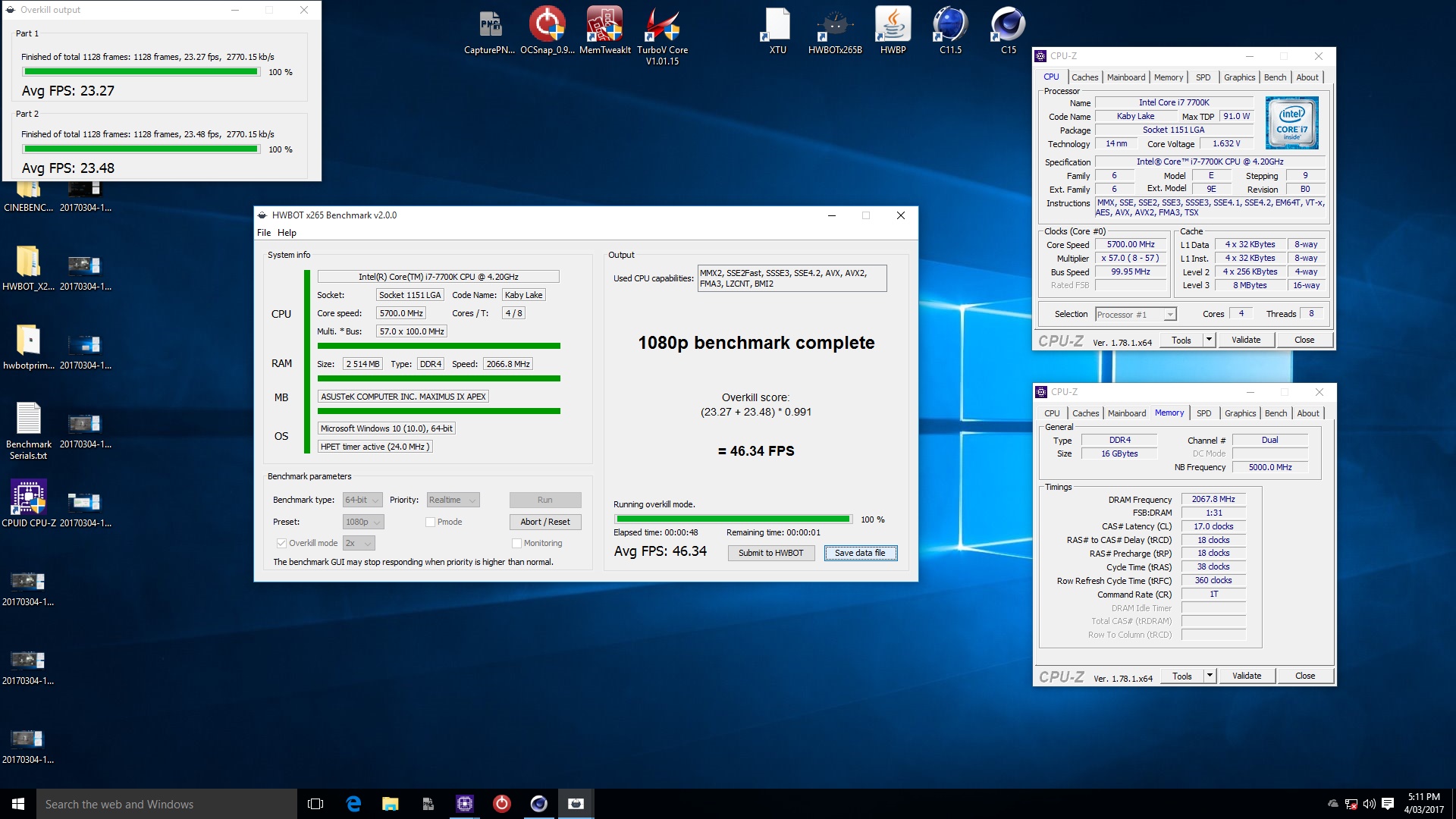
Task: Open the XTU desktop shortcut
Action: coord(777,30)
